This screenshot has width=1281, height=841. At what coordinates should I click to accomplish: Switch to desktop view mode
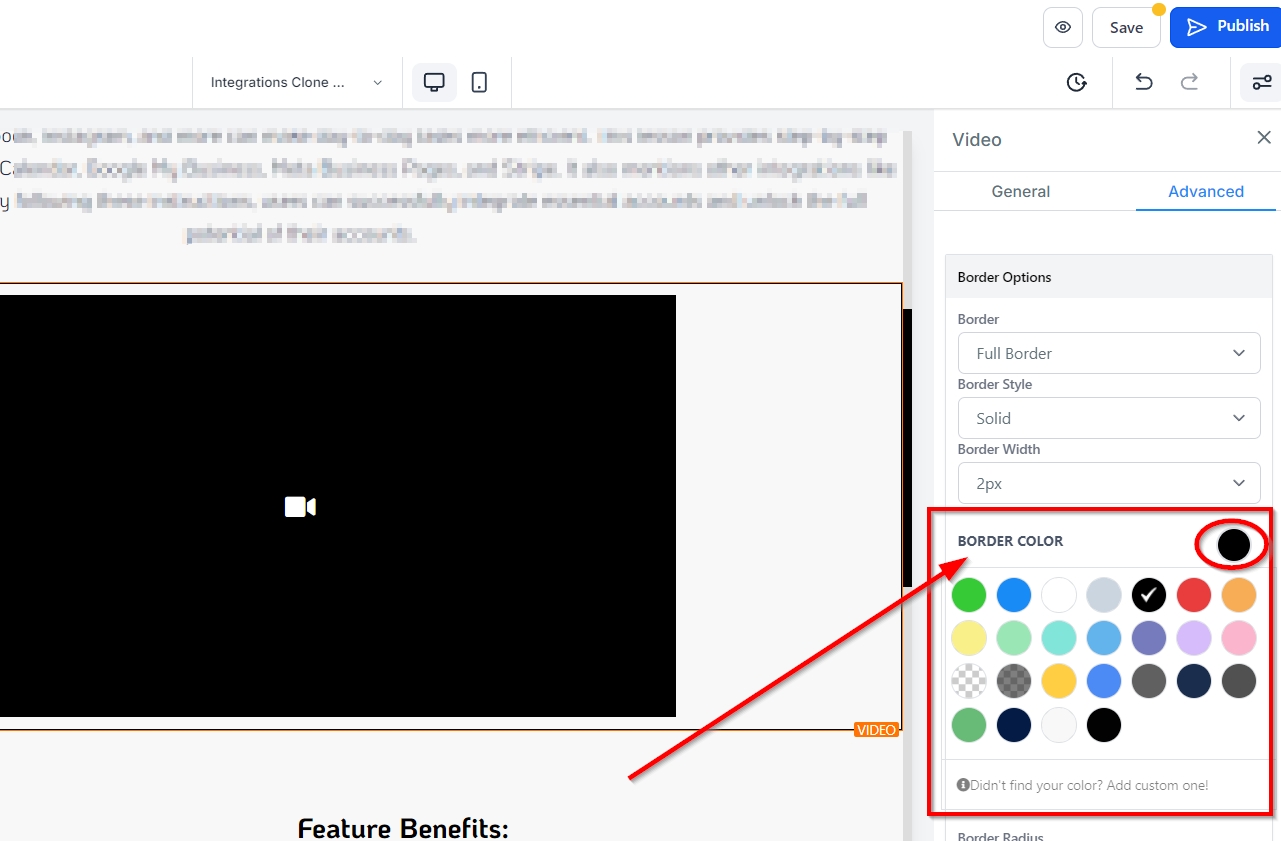point(434,83)
